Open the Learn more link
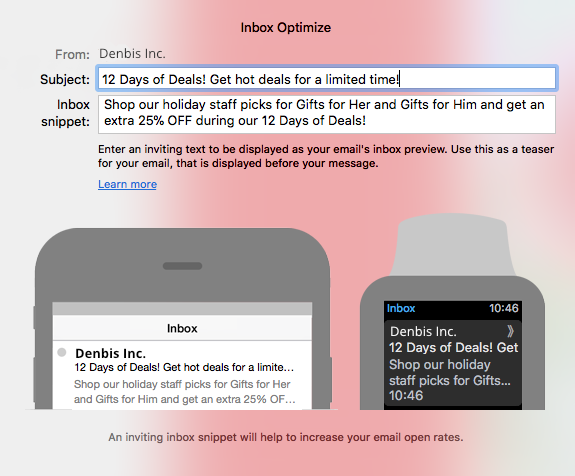The image size is (575, 476). (x=127, y=184)
